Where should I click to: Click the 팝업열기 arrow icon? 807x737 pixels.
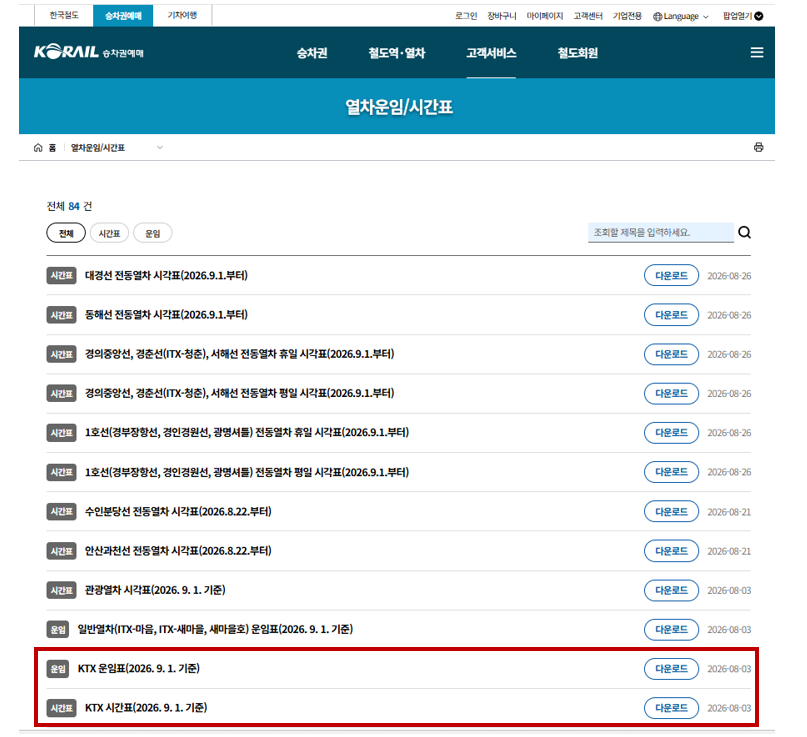point(759,16)
